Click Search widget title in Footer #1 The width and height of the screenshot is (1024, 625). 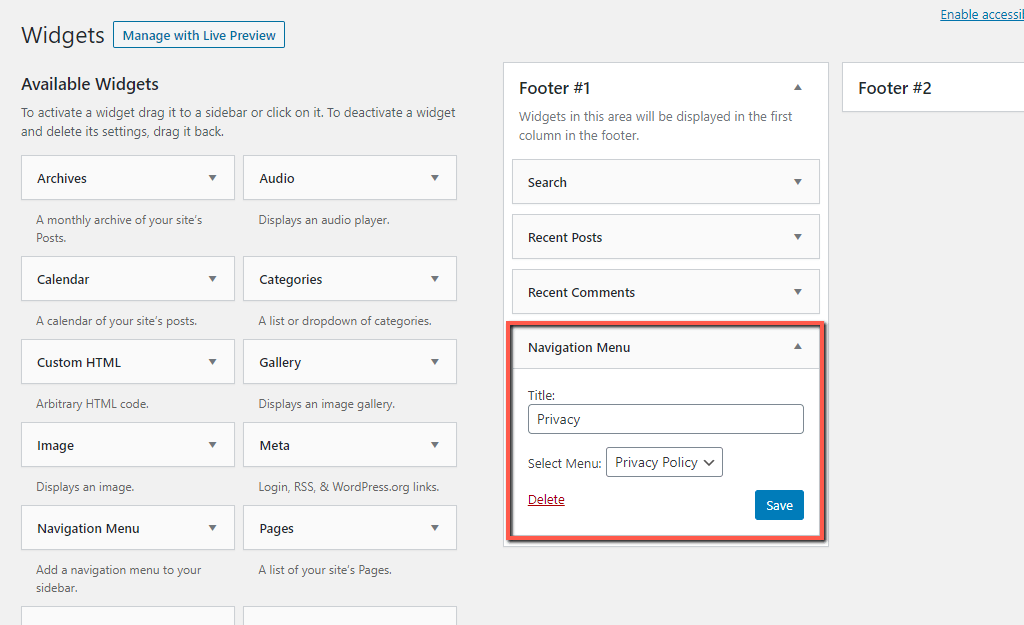click(x=547, y=183)
